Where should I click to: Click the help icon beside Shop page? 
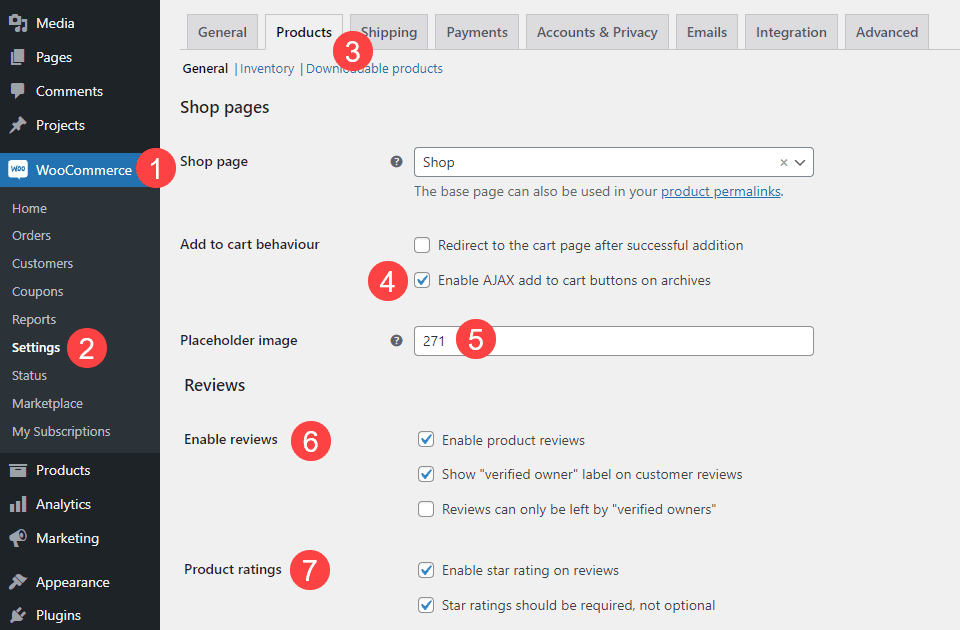(396, 161)
